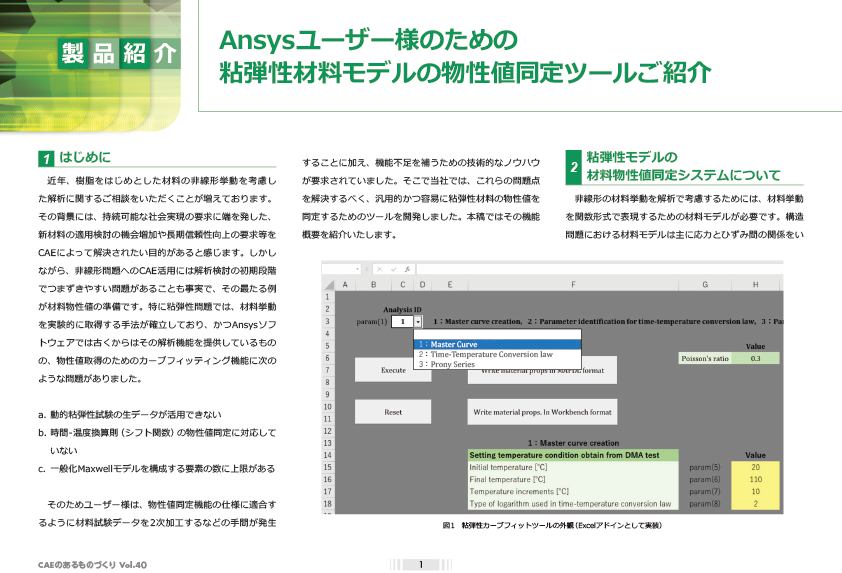Select column header D

tap(422, 285)
